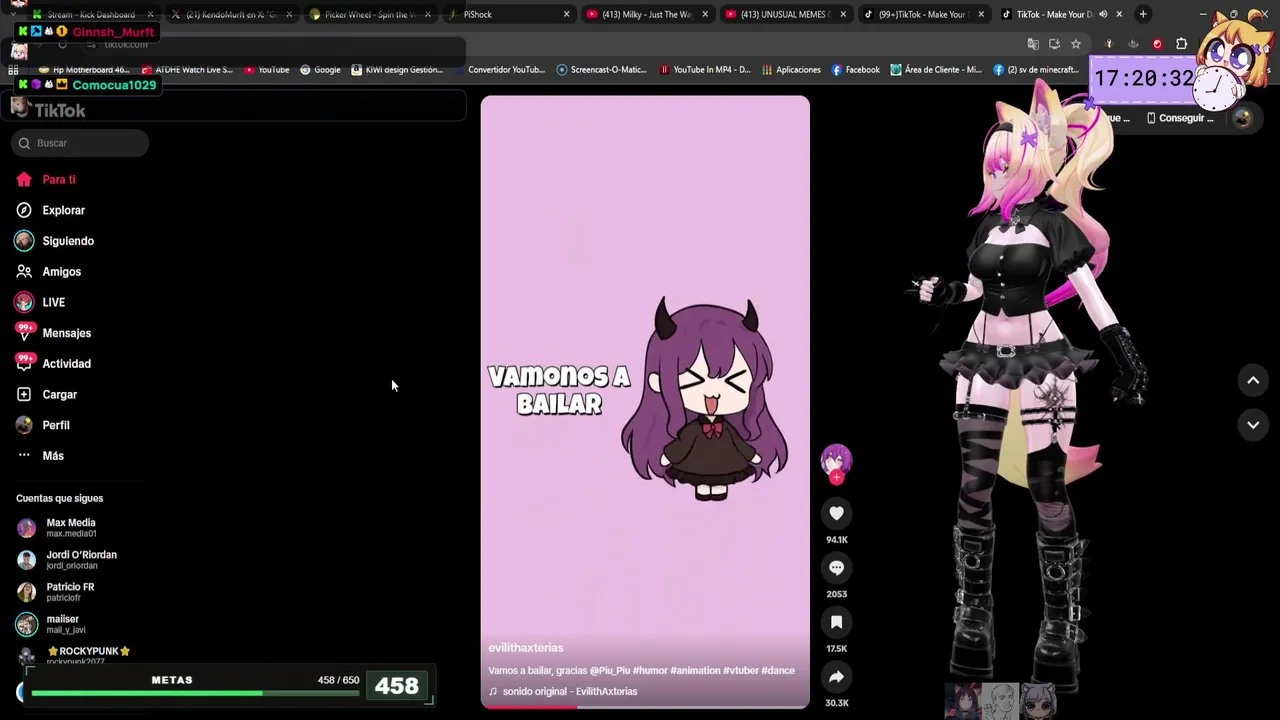Close the PiShock tab

[566, 15]
